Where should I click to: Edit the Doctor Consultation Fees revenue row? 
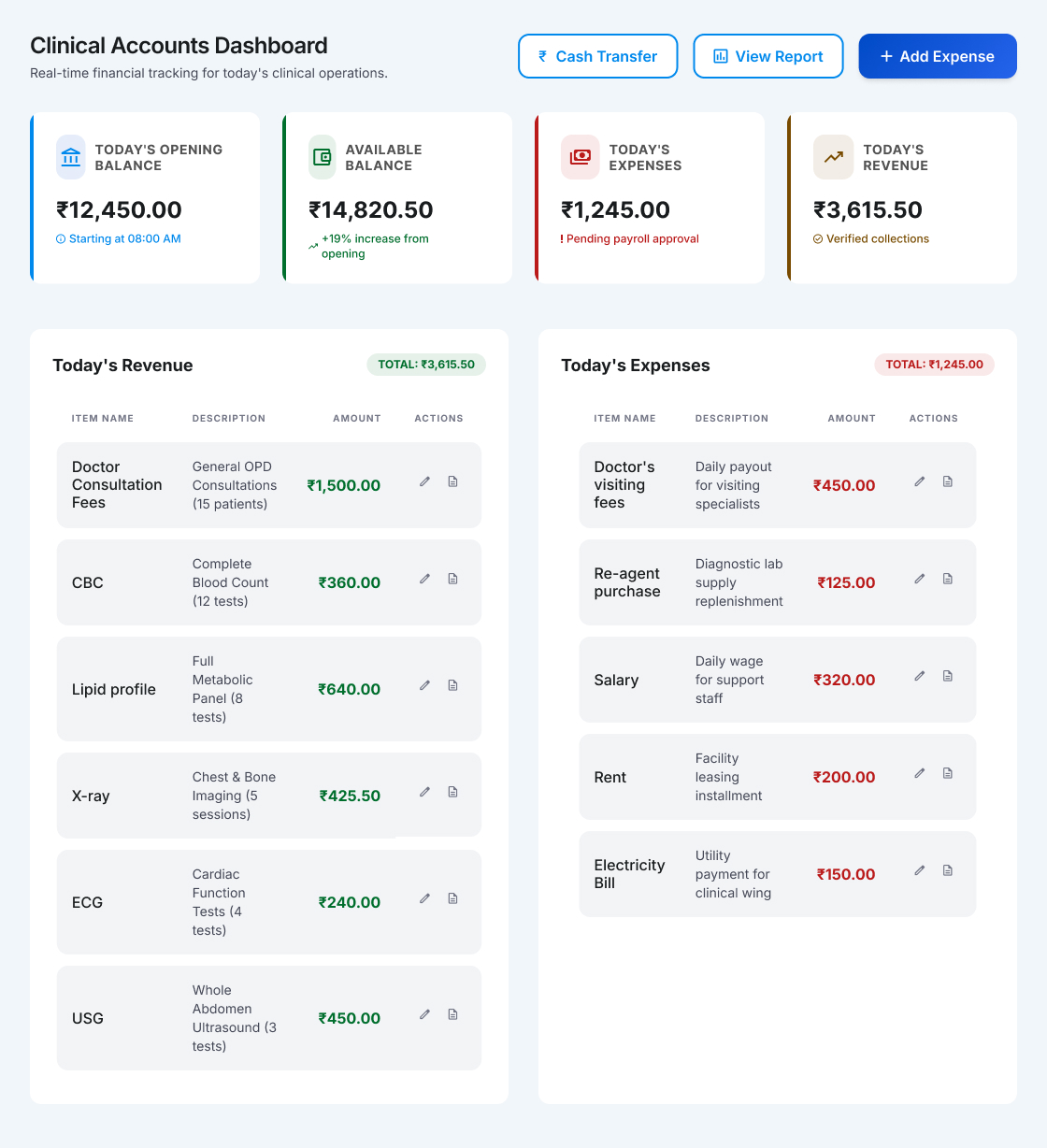[x=425, y=481]
